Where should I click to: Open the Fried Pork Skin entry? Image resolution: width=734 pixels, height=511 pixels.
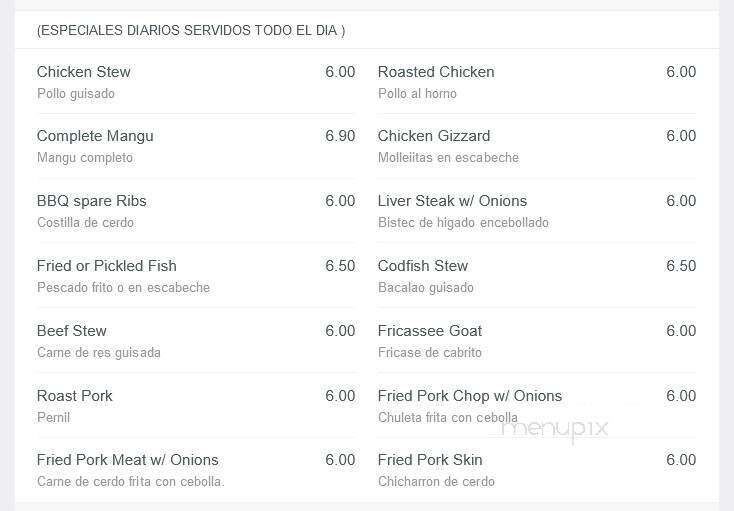pyautogui.click(x=430, y=460)
